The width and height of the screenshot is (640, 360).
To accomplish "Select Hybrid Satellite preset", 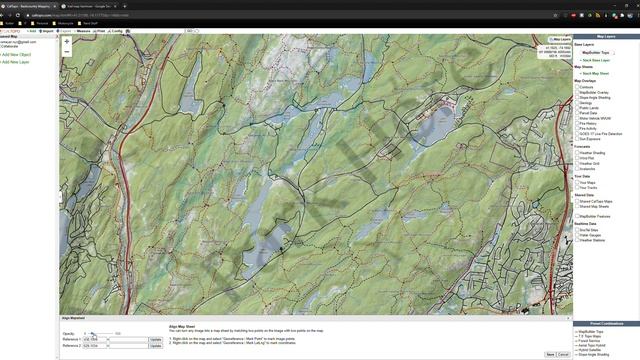I will click(589, 350).
